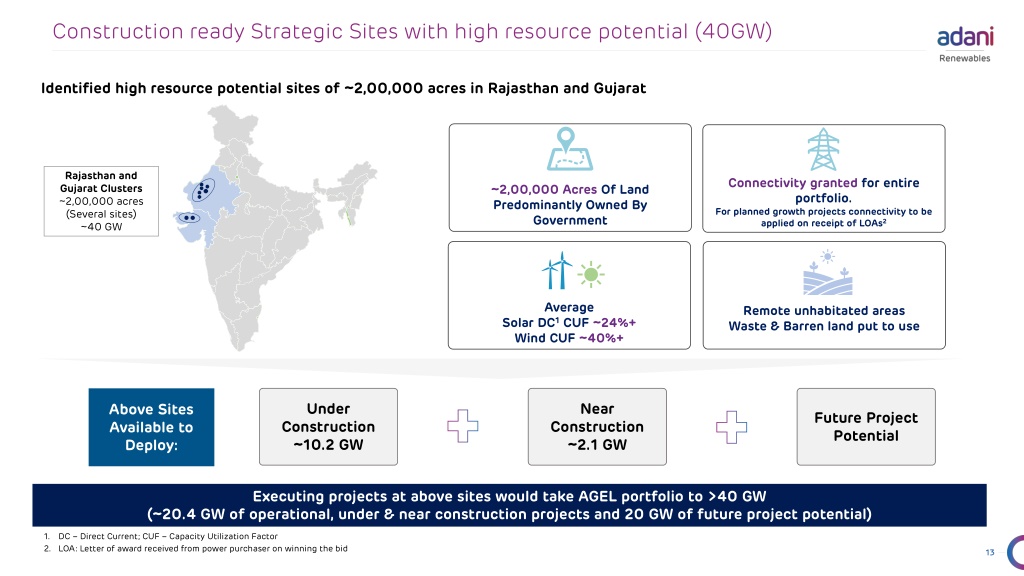The width and height of the screenshot is (1024, 576).
Task: Click the plus sign after Near Construction
Action: tap(731, 427)
